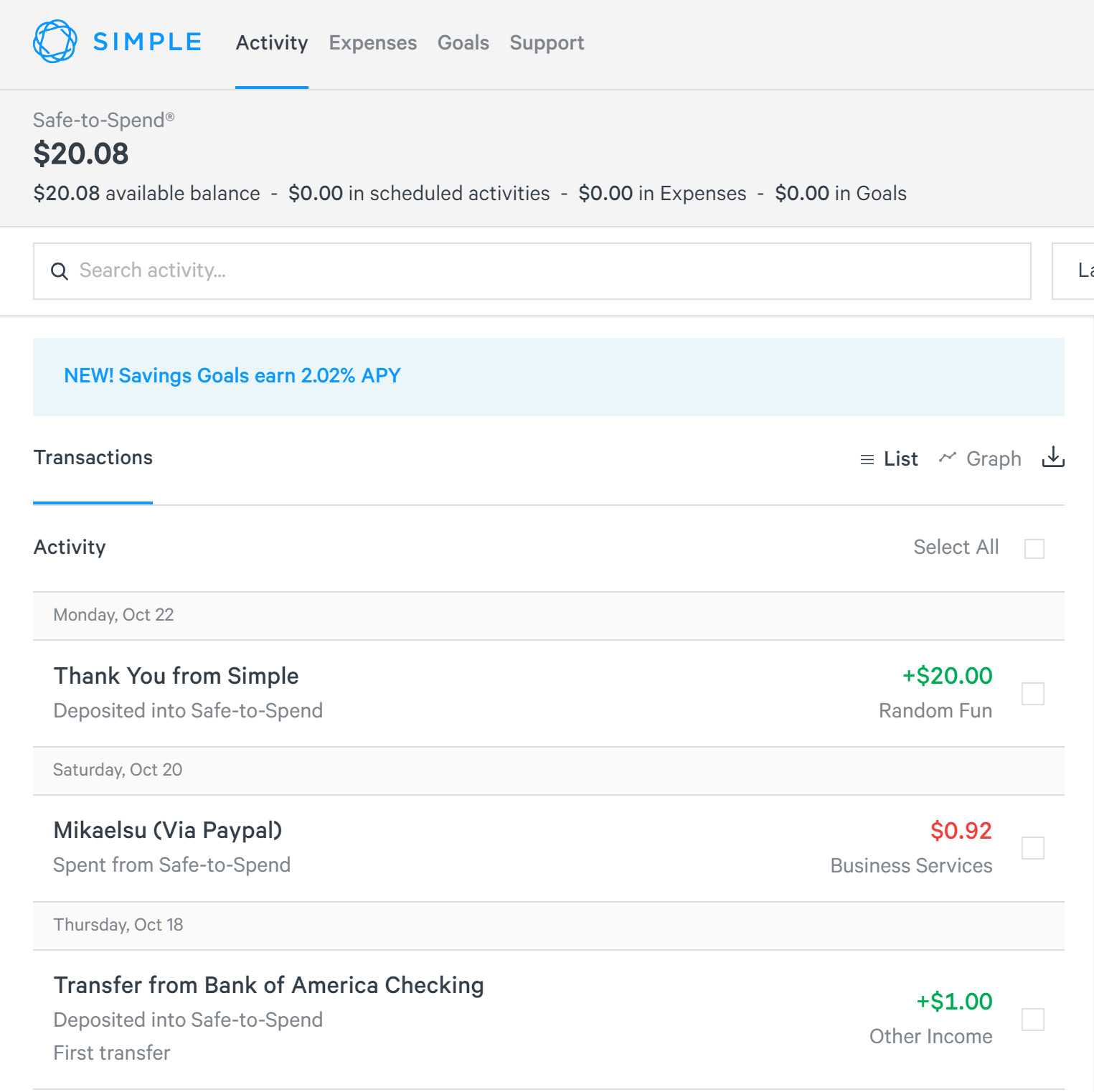Check the Bank of America transfer checkbox

coord(1033,1020)
